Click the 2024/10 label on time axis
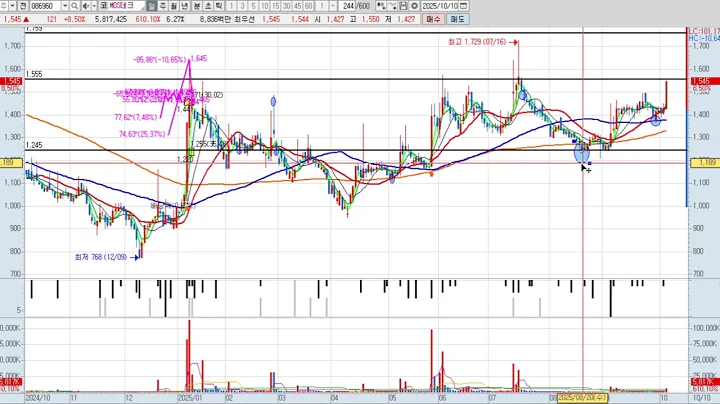720x404 pixels. tap(38, 398)
